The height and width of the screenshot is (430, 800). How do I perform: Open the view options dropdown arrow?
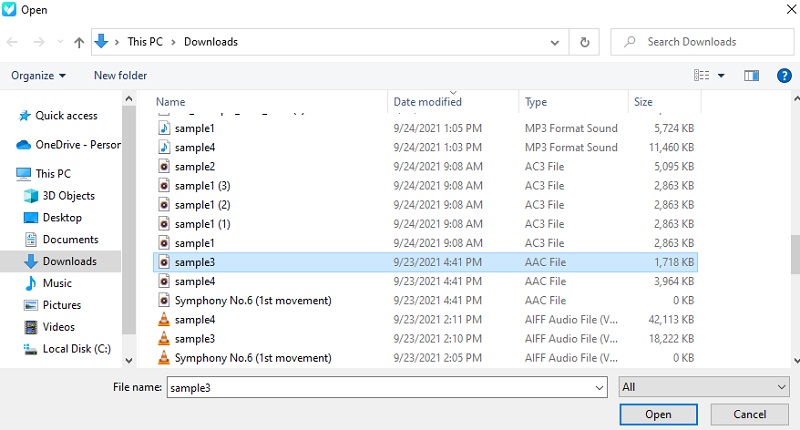[721, 75]
